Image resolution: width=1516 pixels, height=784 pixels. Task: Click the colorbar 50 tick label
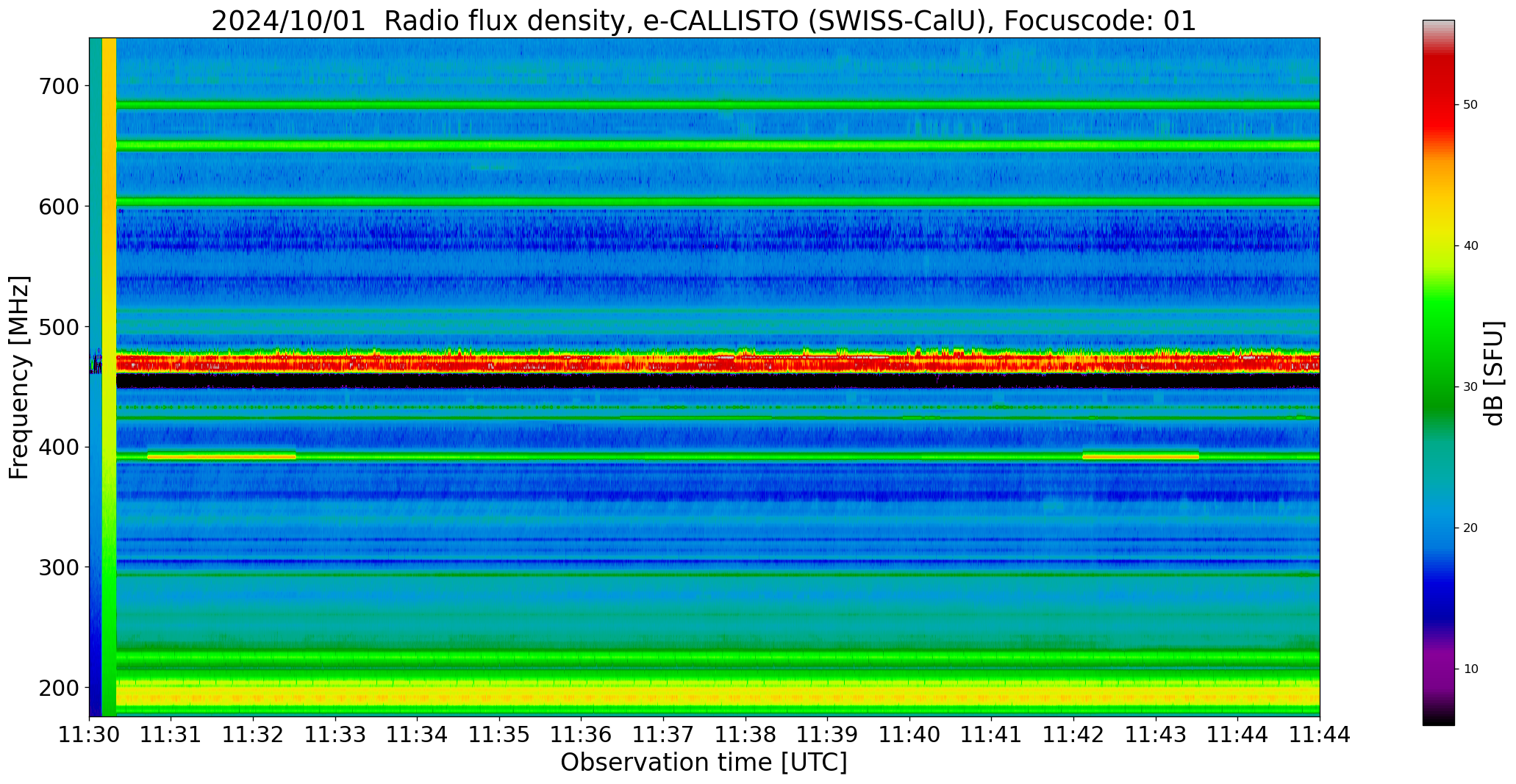pos(1470,105)
